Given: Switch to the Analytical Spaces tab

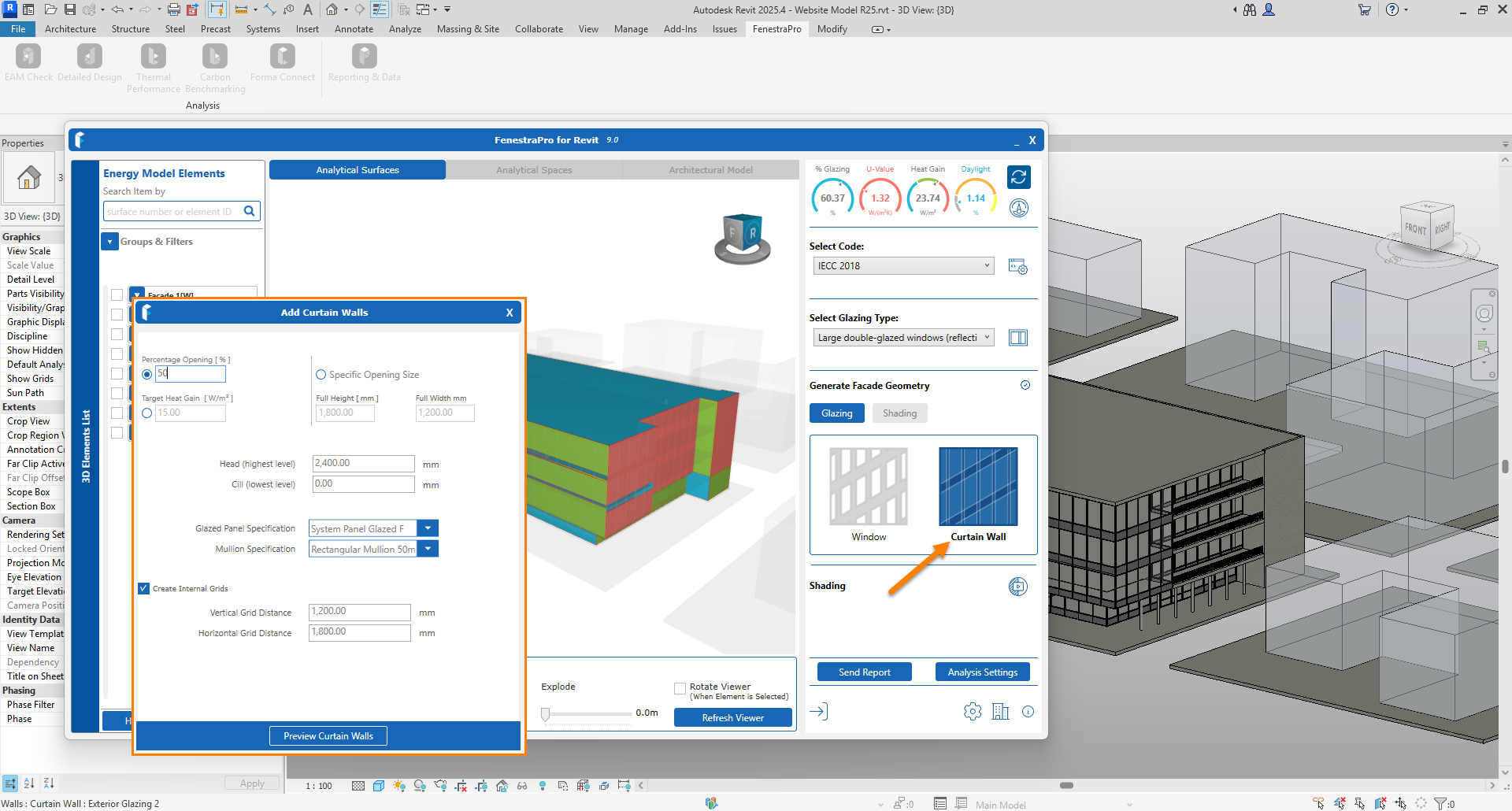Looking at the screenshot, I should (534, 170).
